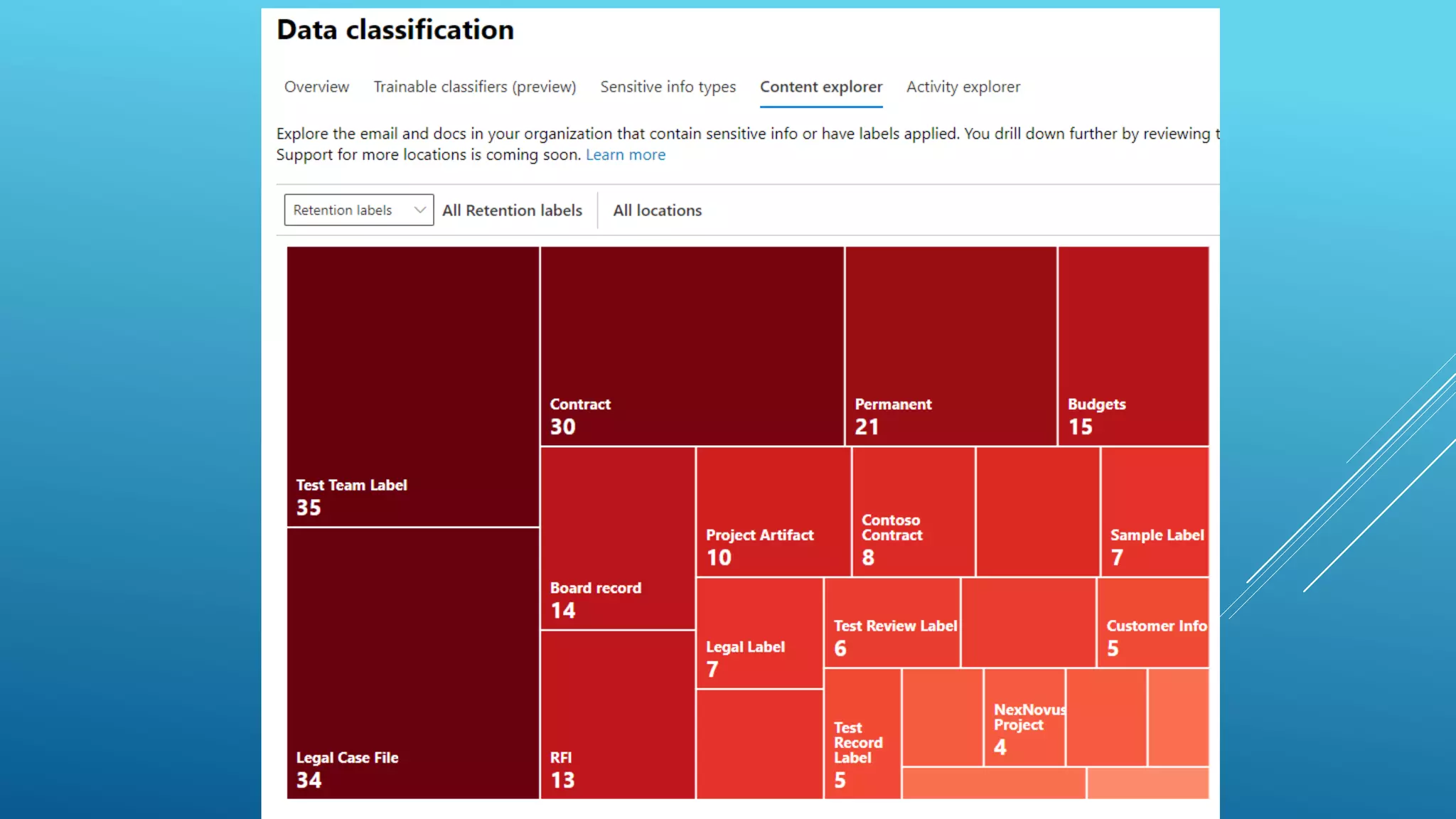Switch to the Overview tab
The width and height of the screenshot is (1456, 819).
pos(316,87)
